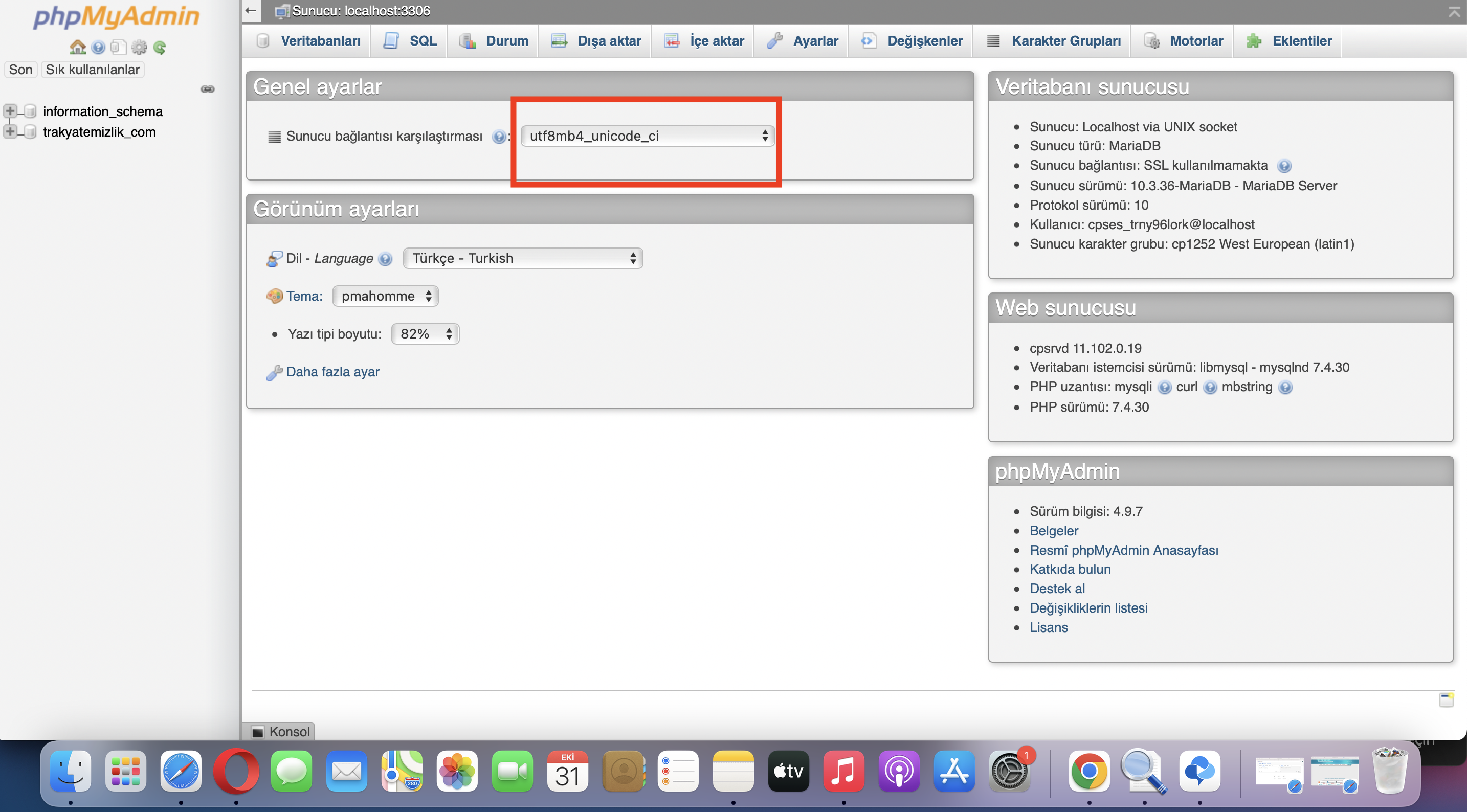Open the Destek al link
Viewport: 1467px width, 812px height.
(x=1057, y=589)
